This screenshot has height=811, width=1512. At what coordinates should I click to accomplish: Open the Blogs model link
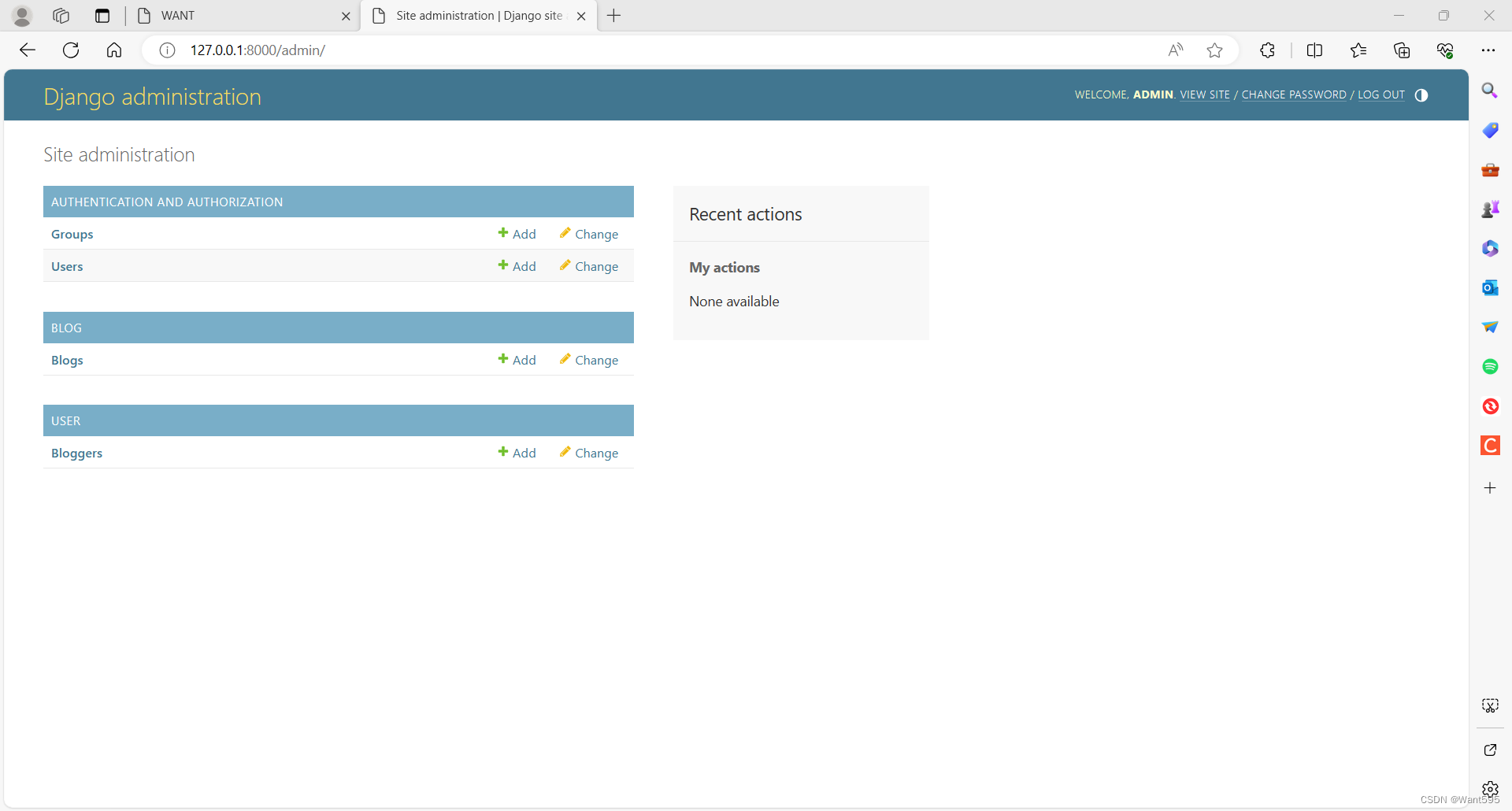(67, 361)
